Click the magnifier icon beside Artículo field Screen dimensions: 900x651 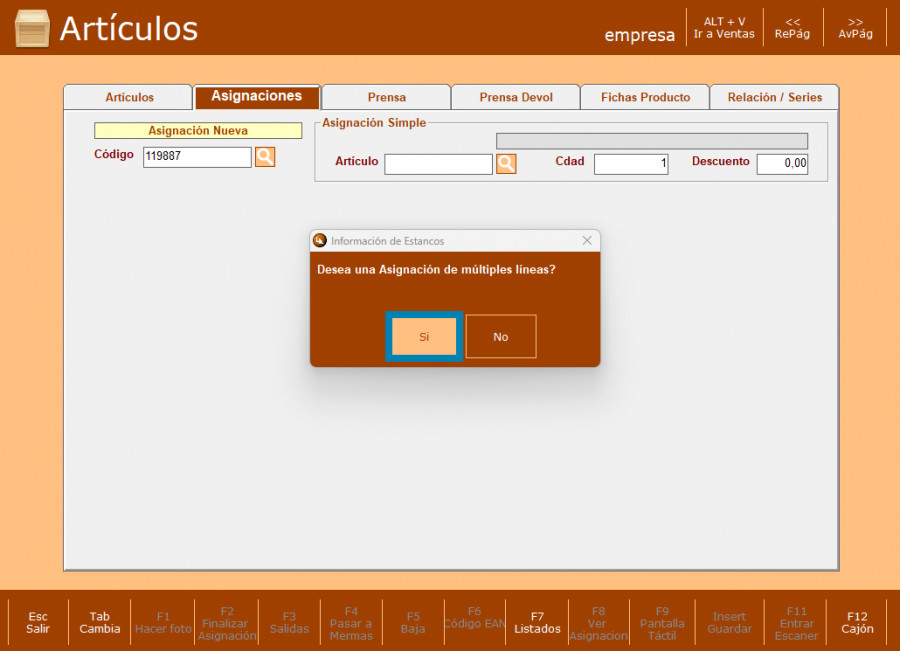(x=507, y=164)
